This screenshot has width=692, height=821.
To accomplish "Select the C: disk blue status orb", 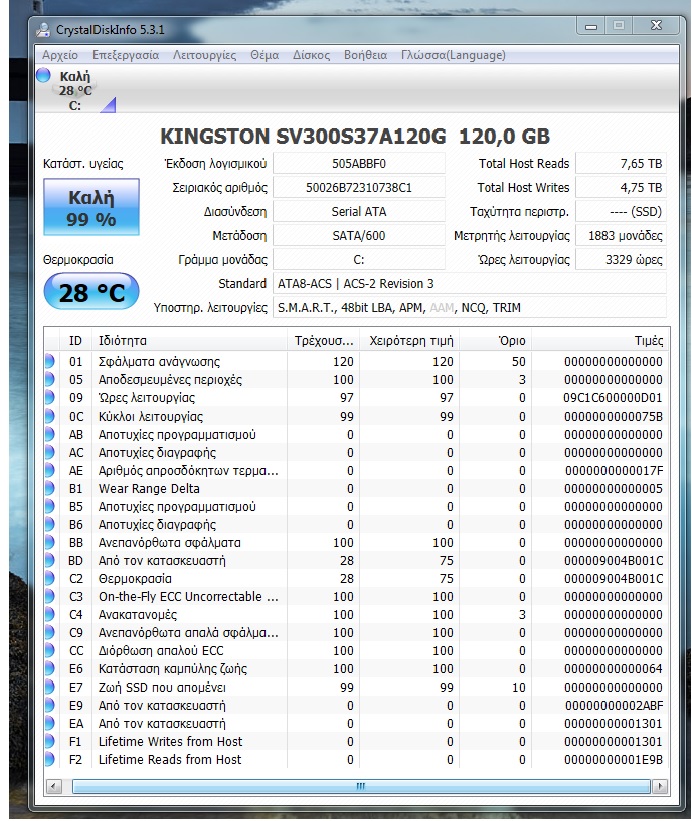I will pyautogui.click(x=43, y=75).
